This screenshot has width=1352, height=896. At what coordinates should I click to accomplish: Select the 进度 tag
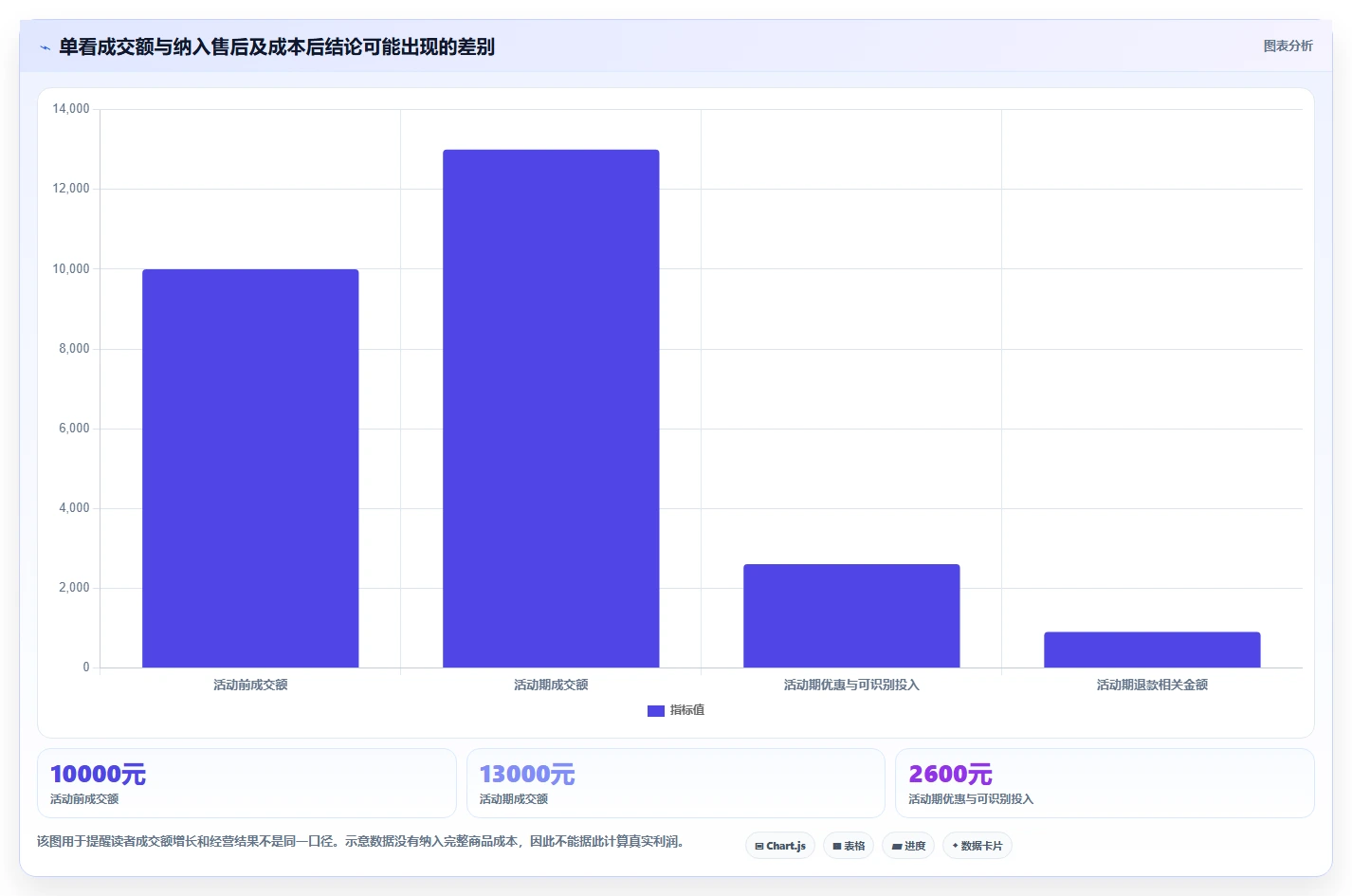pos(908,846)
